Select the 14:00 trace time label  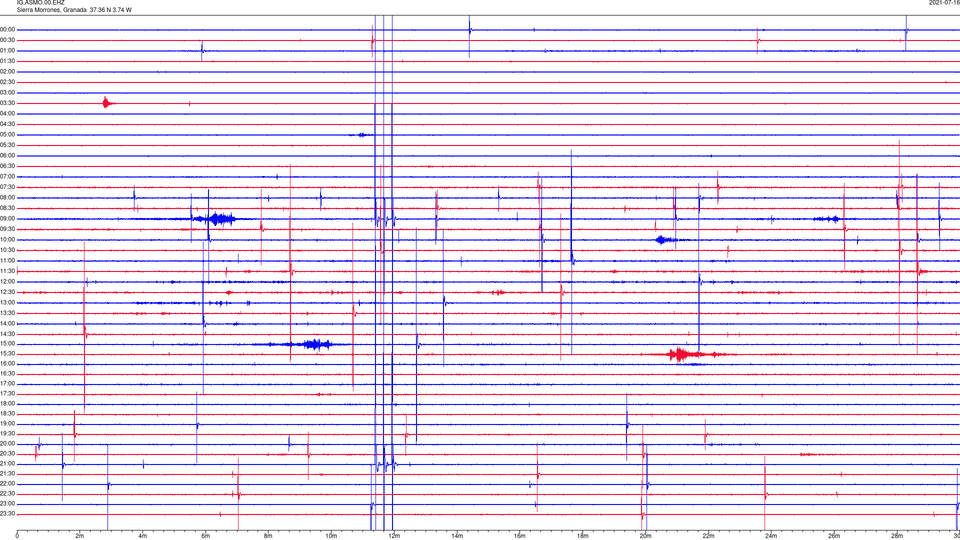click(x=8, y=324)
